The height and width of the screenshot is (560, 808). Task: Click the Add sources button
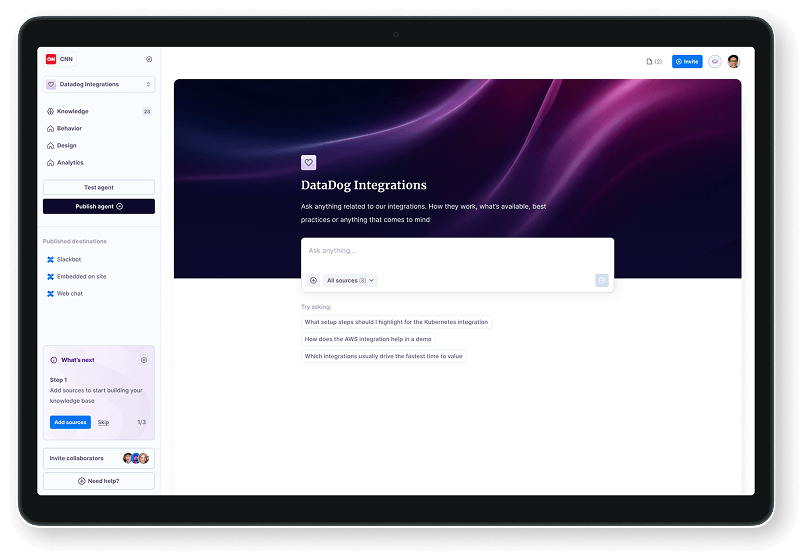[71, 422]
